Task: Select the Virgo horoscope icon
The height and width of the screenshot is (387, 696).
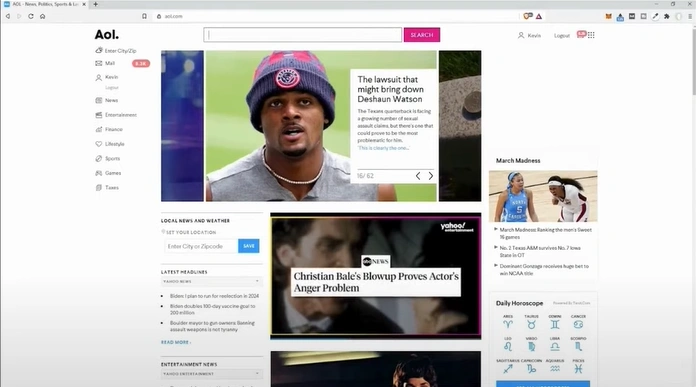Action: (531, 346)
